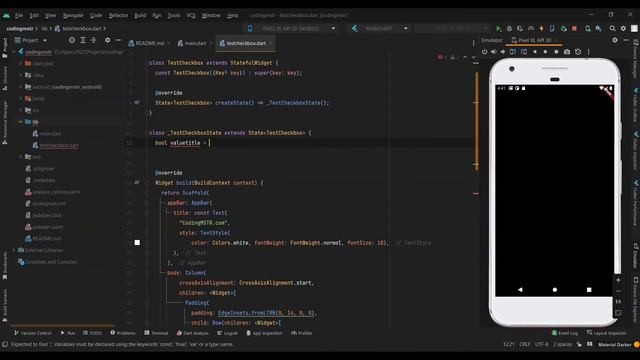Stop the running app with red square
The height and width of the screenshot is (360, 640).
574,29
